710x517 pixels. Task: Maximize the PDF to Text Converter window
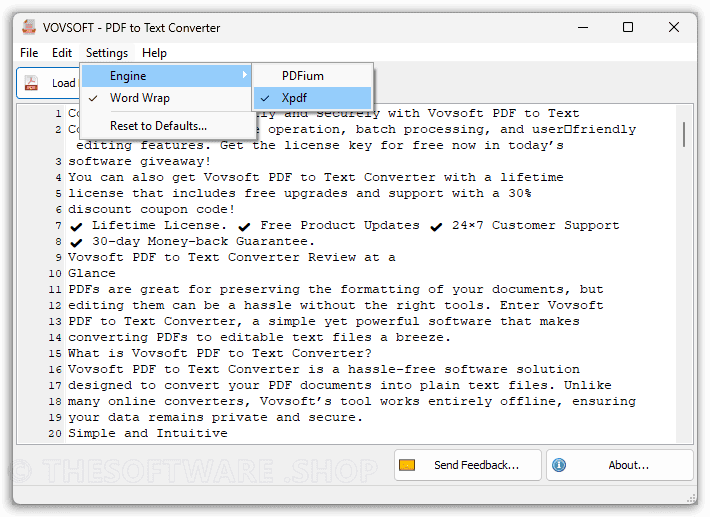628,28
